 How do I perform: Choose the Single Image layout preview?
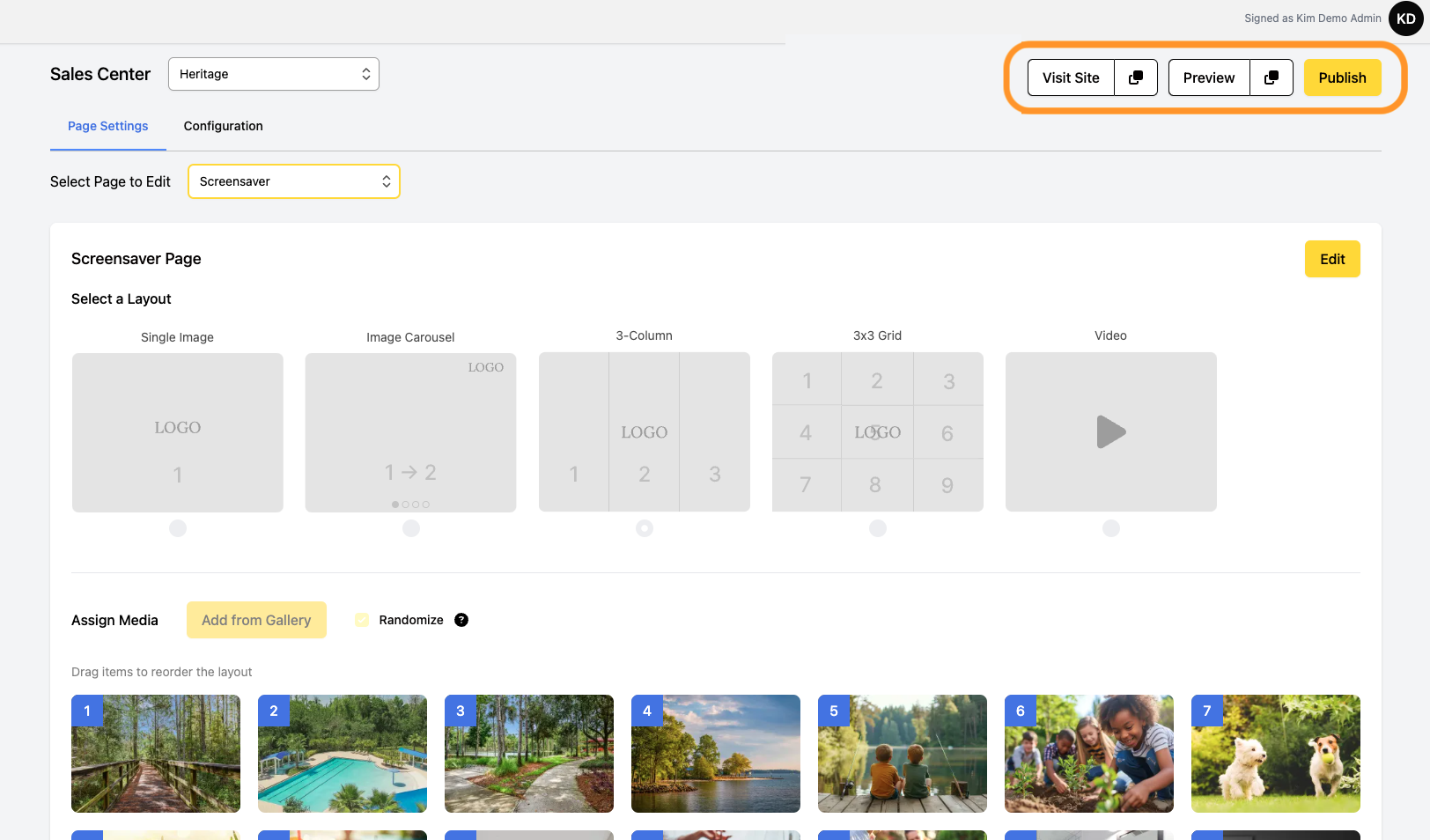tap(178, 432)
